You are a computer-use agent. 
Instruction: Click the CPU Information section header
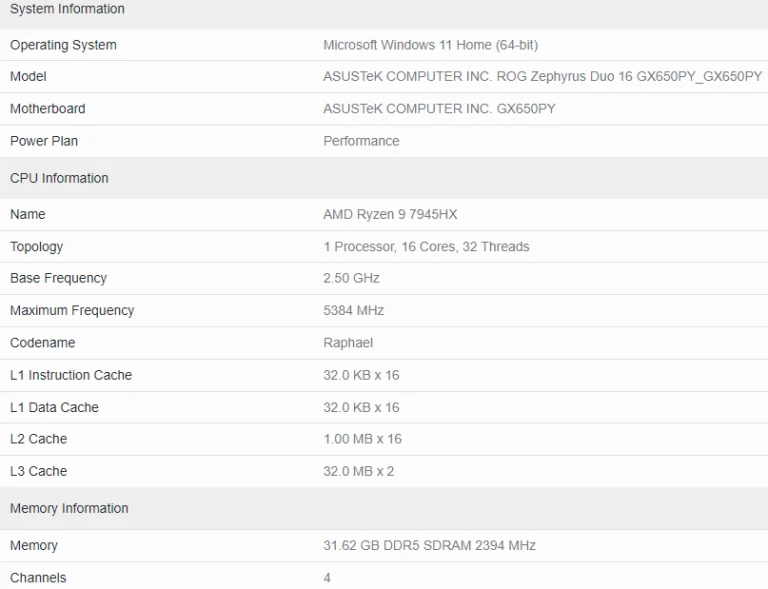pyautogui.click(x=59, y=178)
